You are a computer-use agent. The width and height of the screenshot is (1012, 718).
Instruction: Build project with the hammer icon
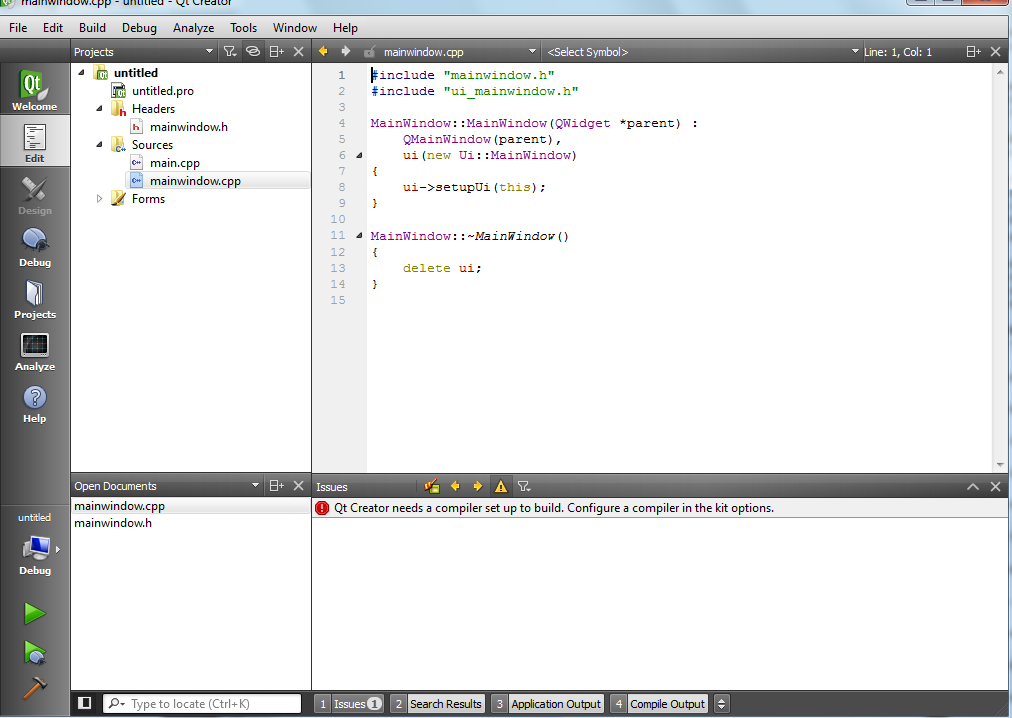[x=35, y=688]
